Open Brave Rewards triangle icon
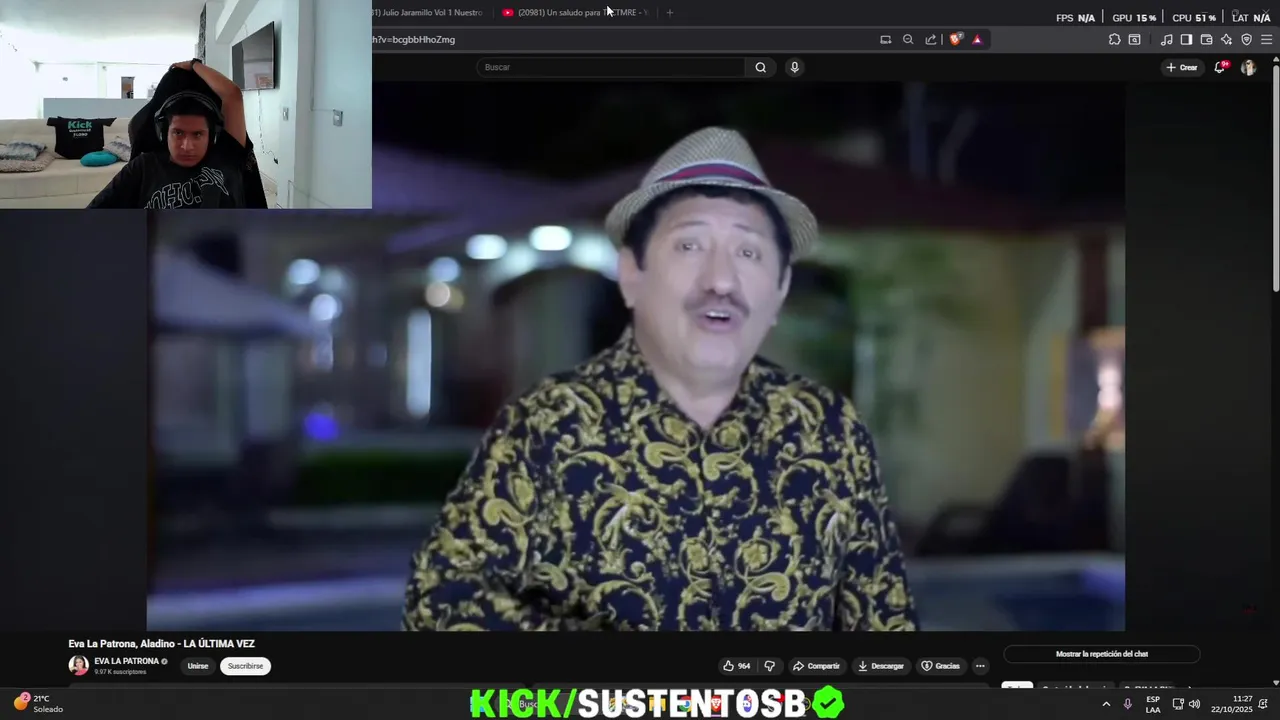 tap(977, 40)
